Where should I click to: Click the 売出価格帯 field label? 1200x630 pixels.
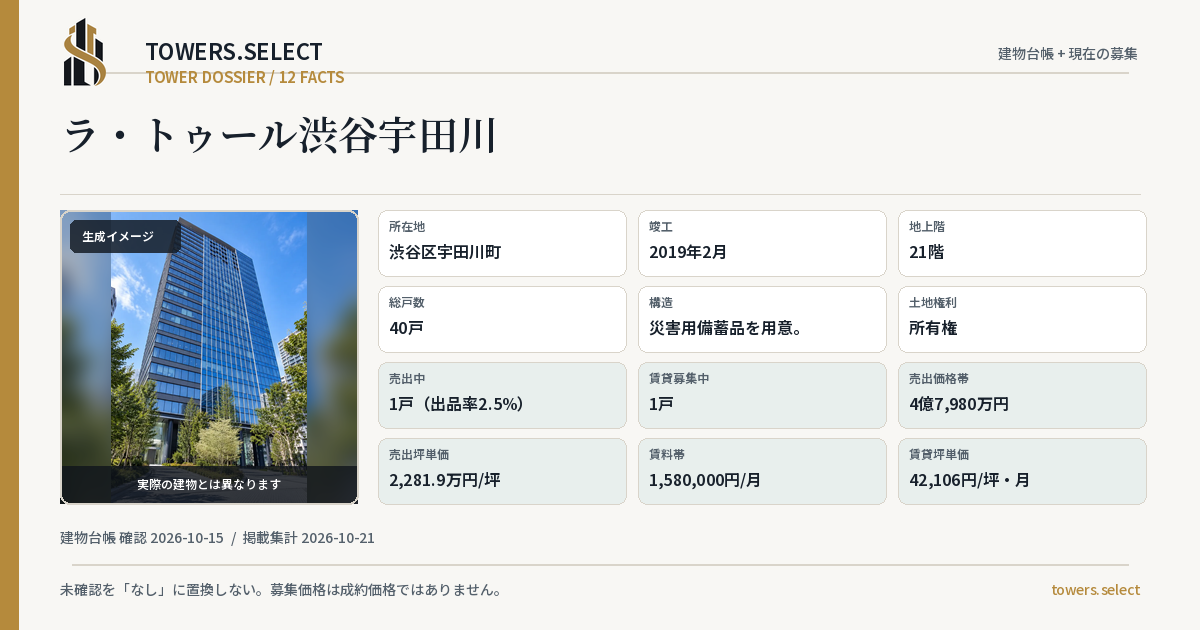(x=939, y=379)
